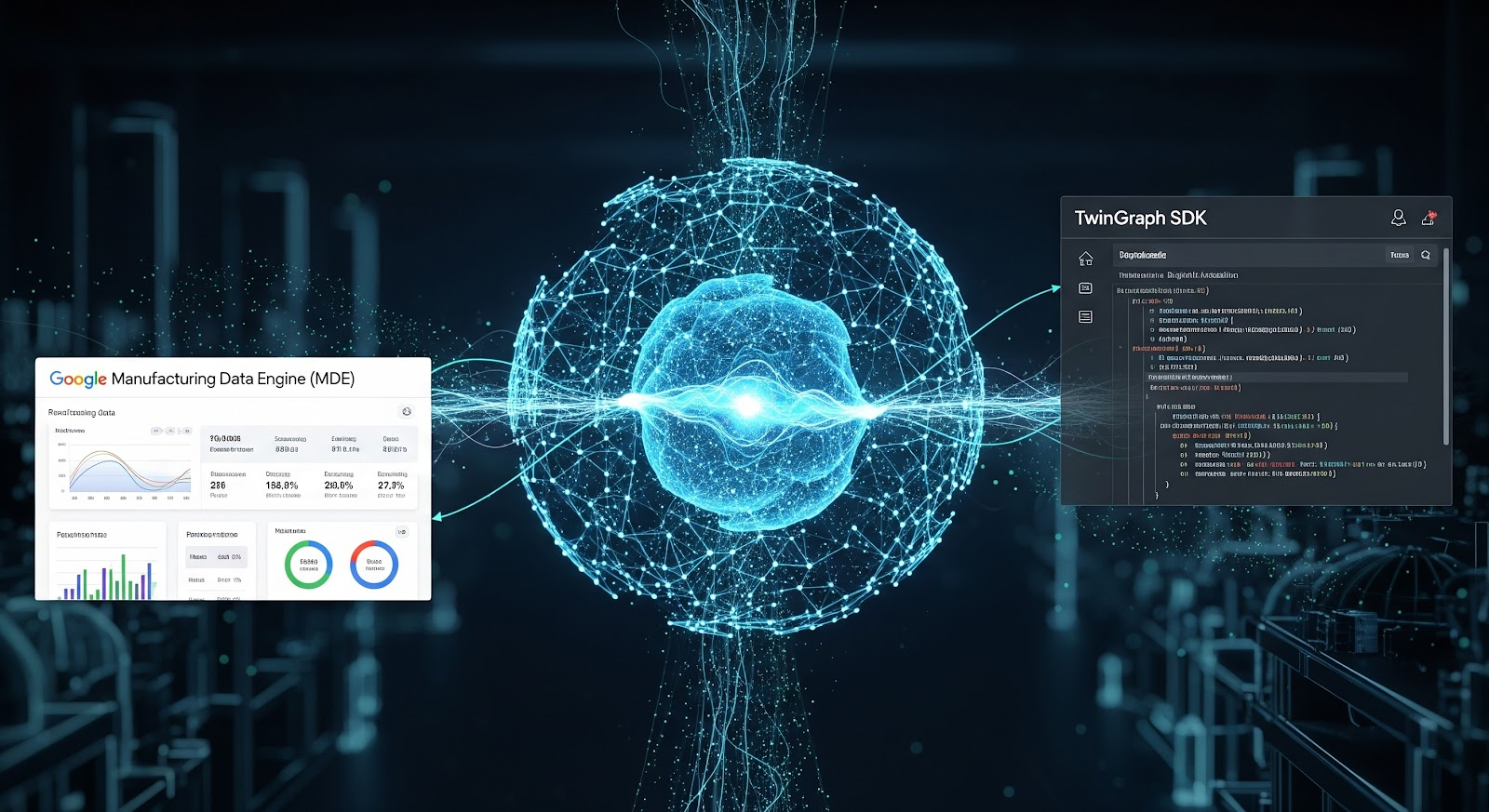
Task: Open the user profile icon in TwinGraph SDK
Action: click(x=1398, y=218)
